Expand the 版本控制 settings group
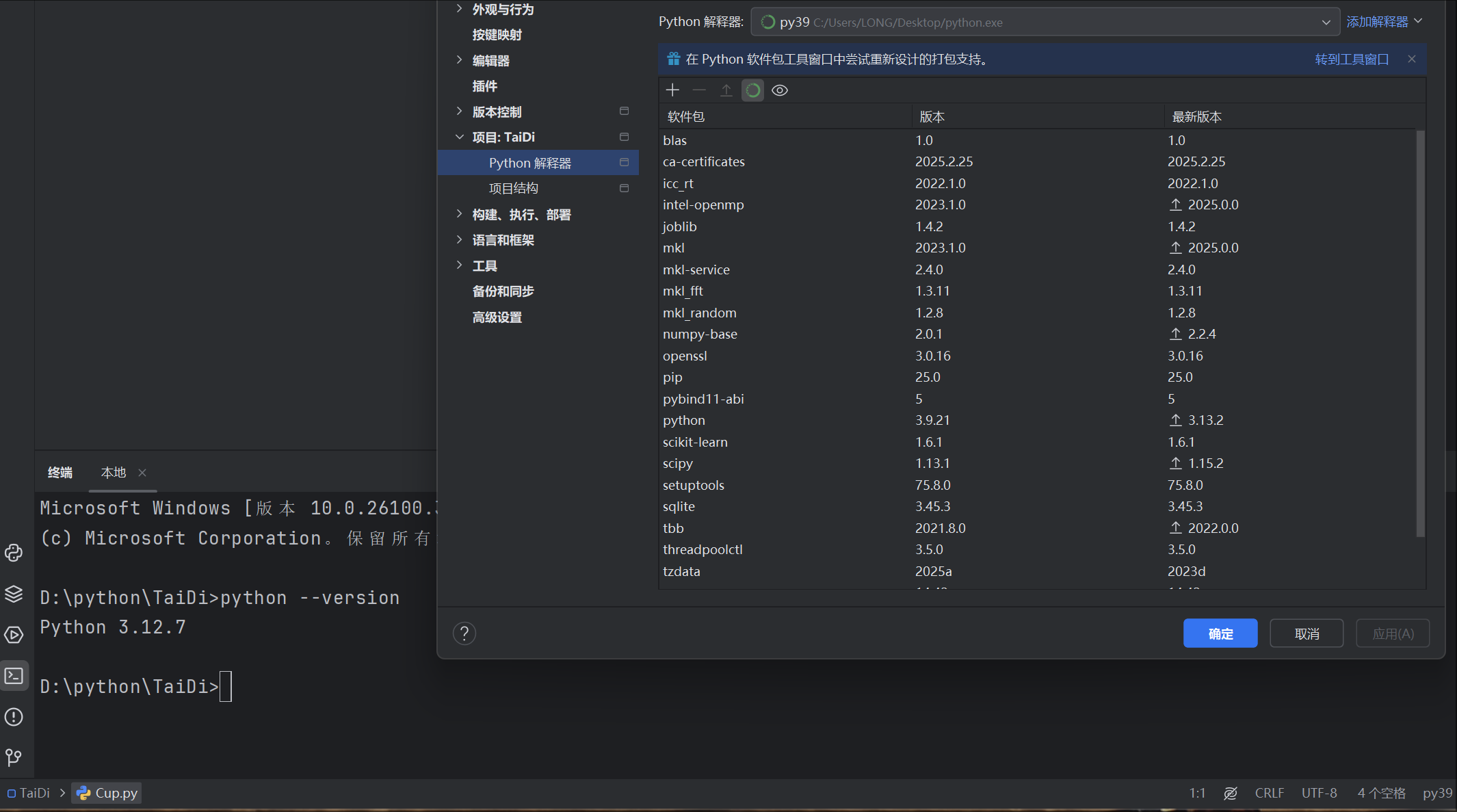Screen dimensions: 1457x812 459,112
